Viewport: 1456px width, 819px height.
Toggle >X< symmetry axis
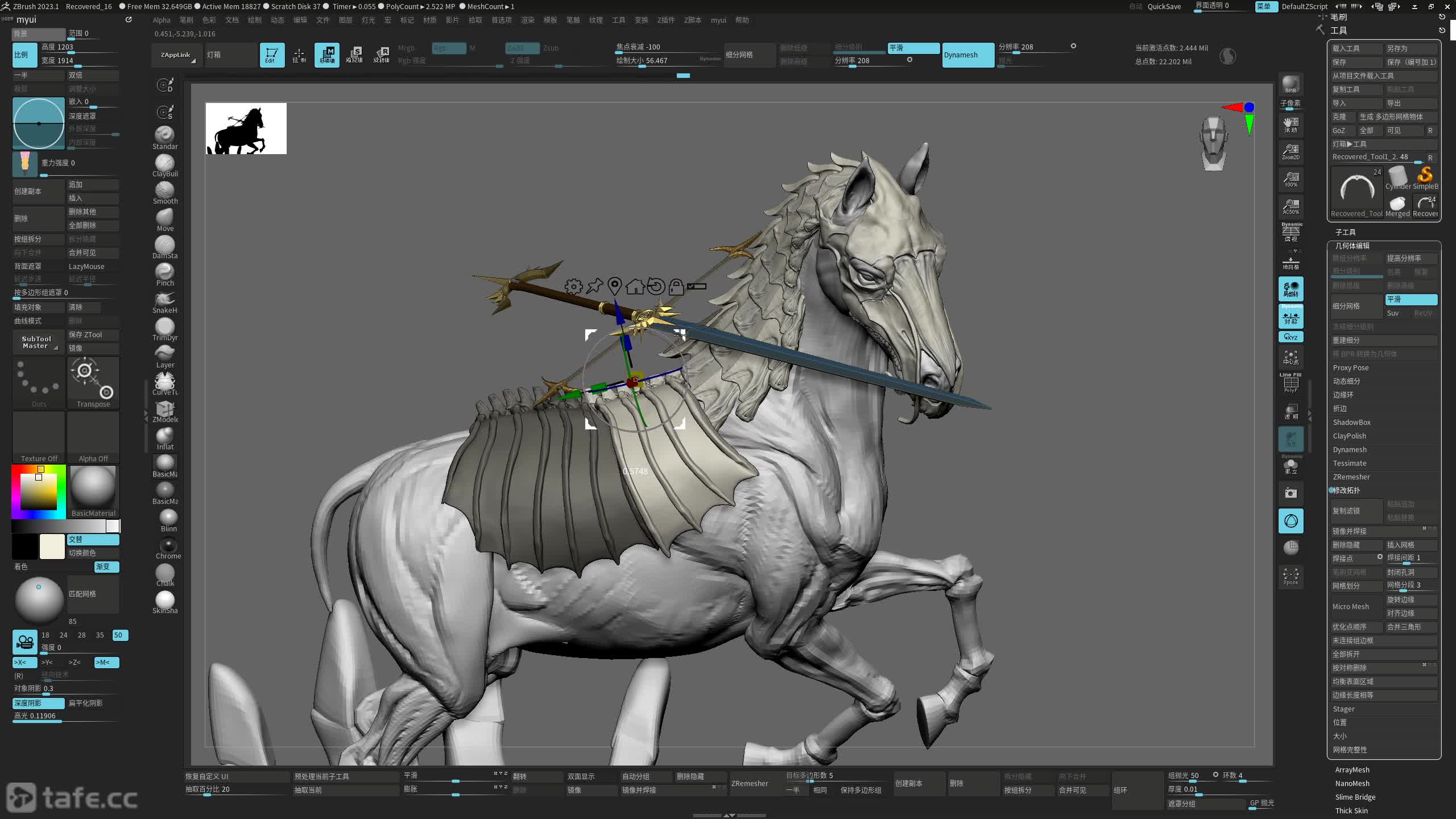(24, 662)
